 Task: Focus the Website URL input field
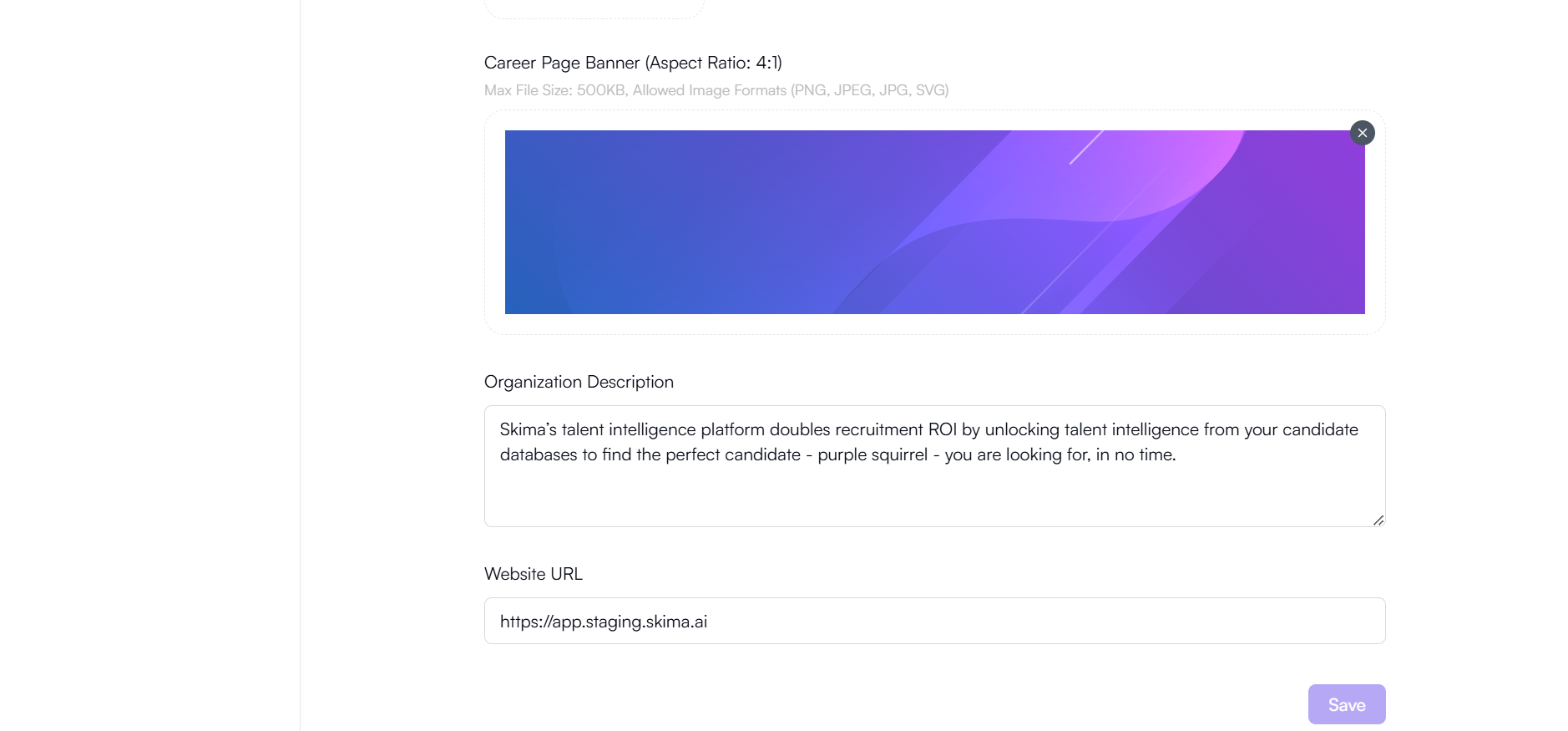tap(934, 621)
